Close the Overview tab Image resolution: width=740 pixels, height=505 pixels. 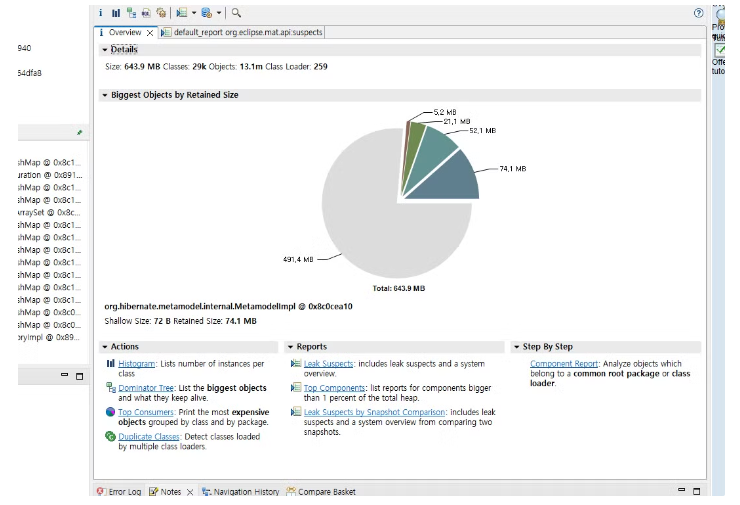(x=150, y=33)
